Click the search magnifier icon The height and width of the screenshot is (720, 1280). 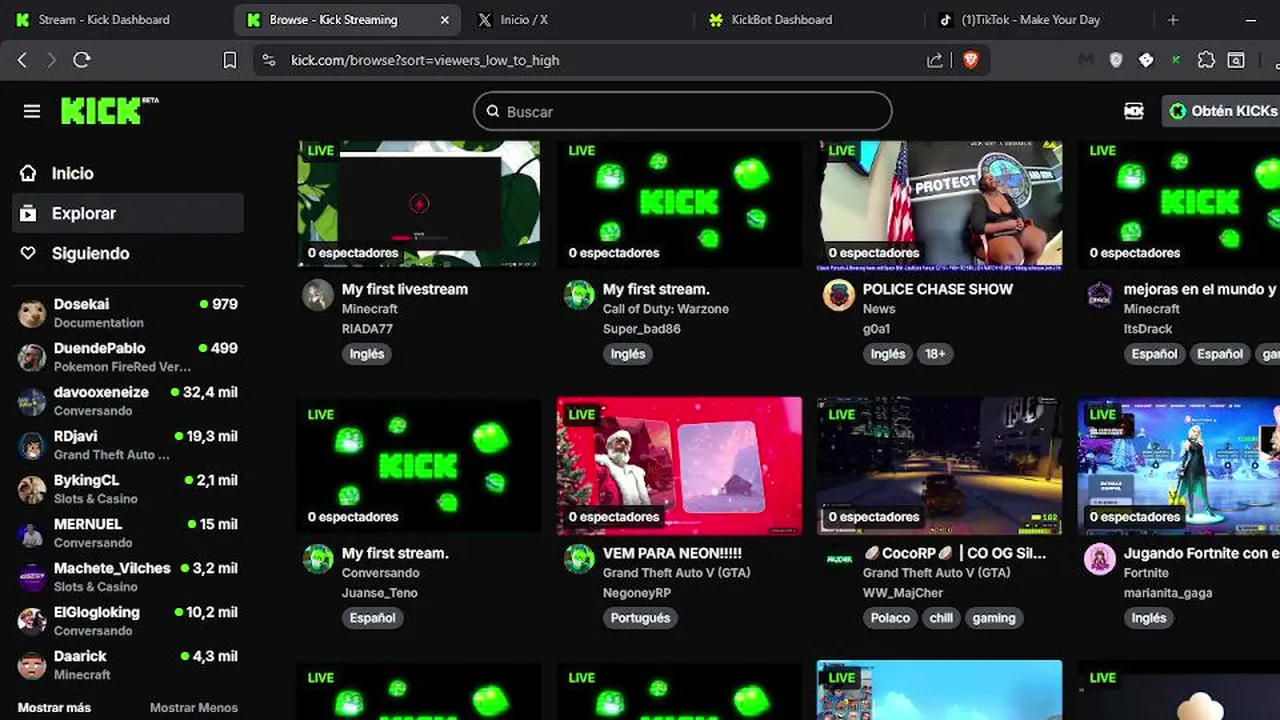pos(493,111)
